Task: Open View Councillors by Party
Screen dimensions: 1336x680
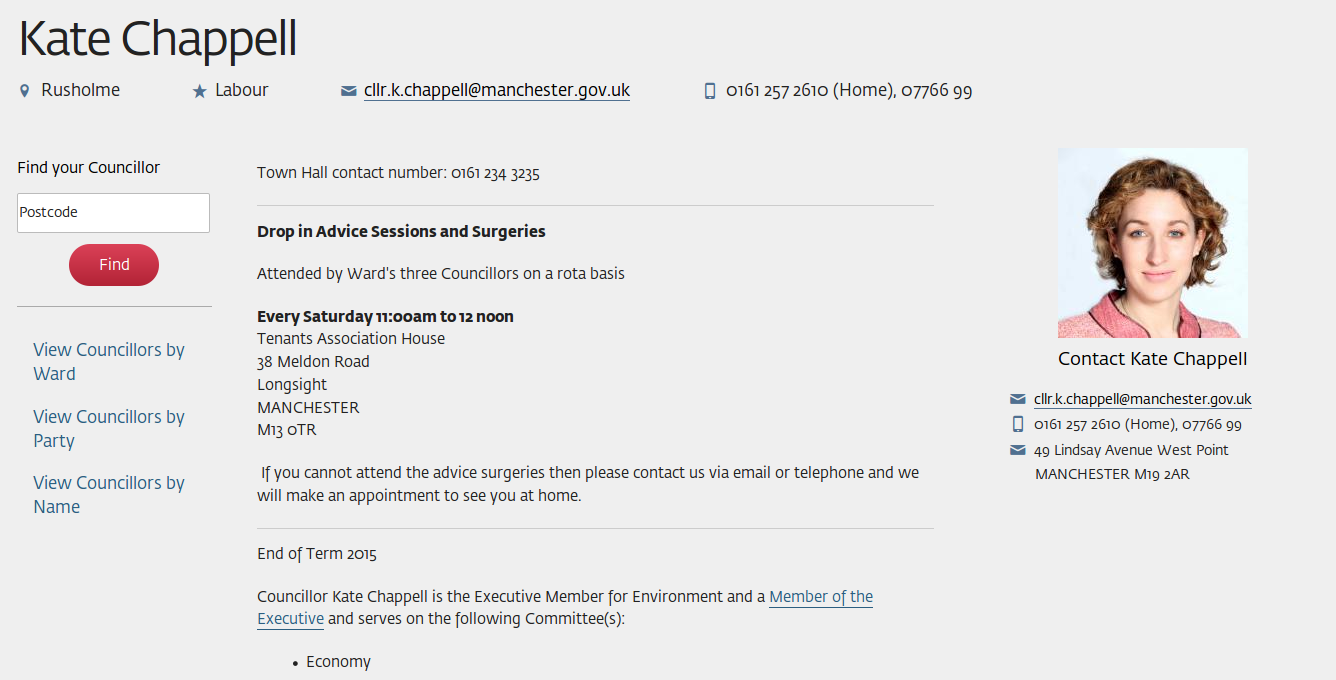Action: point(109,428)
